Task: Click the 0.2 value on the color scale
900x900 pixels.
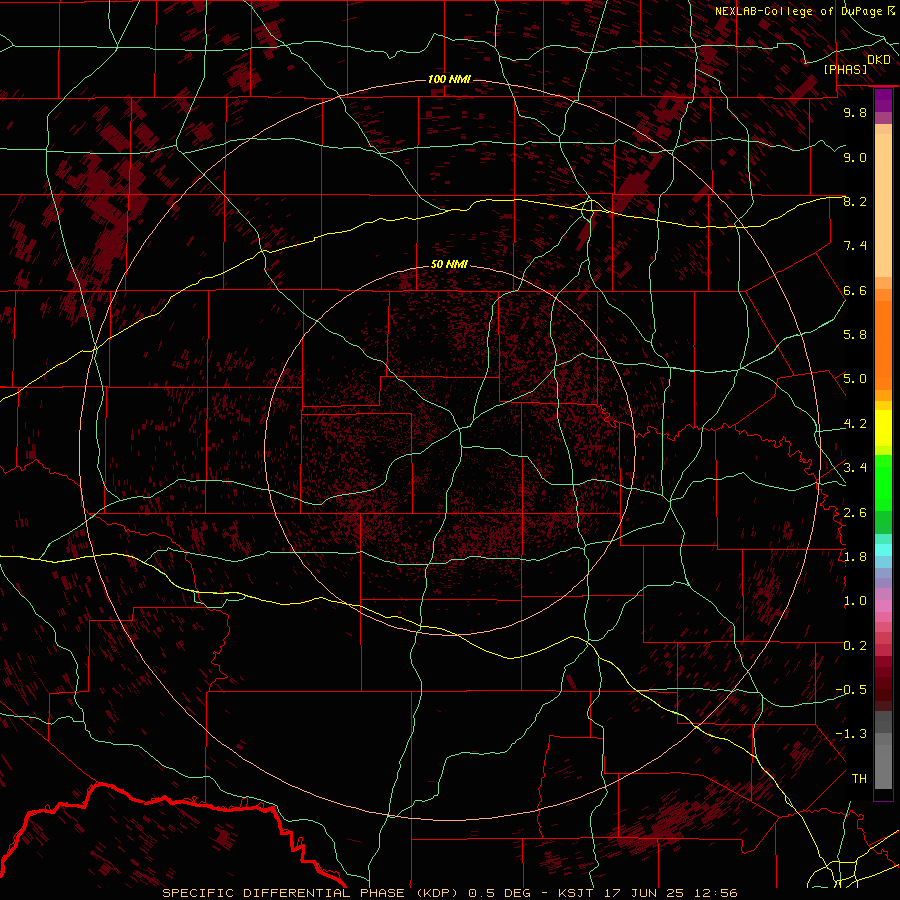Action: 855,646
